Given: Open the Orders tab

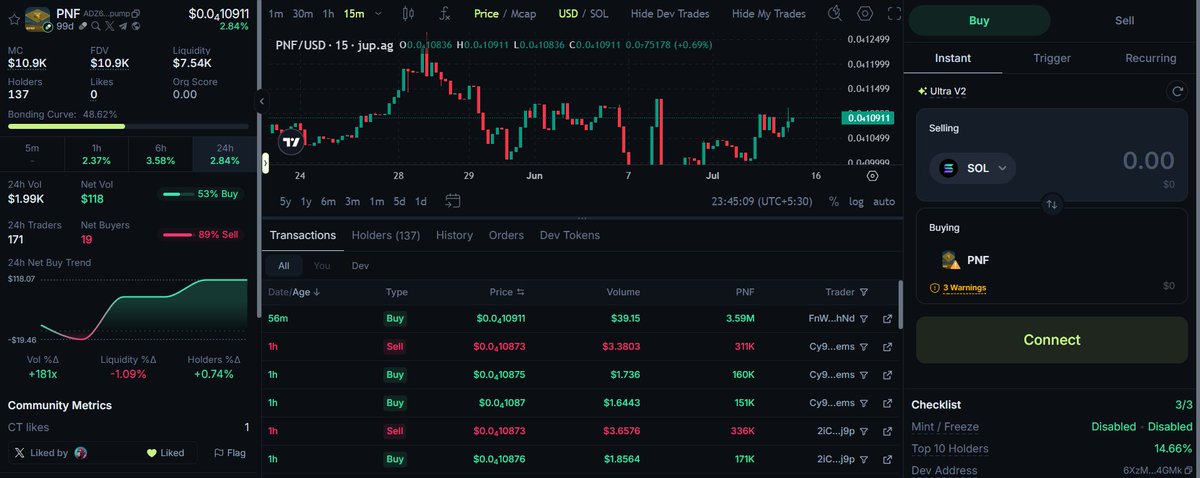Looking at the screenshot, I should (x=506, y=235).
